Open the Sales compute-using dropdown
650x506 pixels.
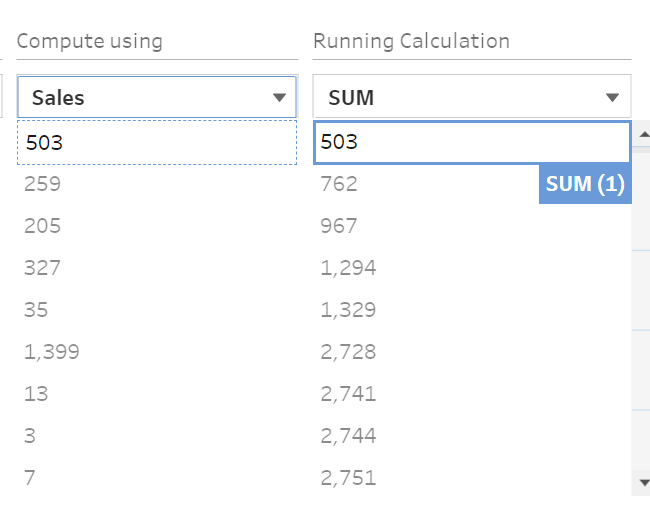point(157,97)
